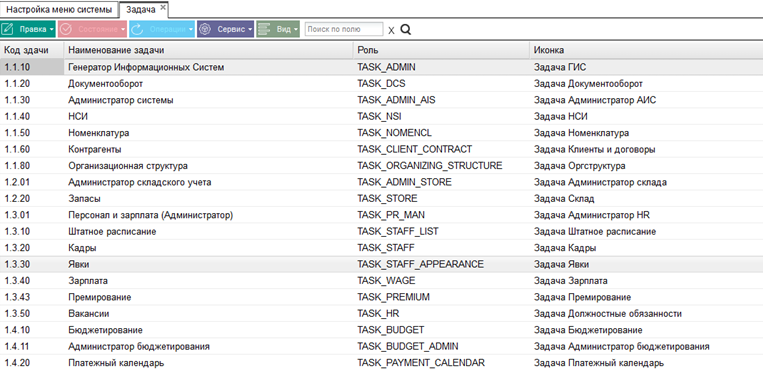Select the Номенклатура task name
Screen dimensions: 763x369
pos(99,133)
